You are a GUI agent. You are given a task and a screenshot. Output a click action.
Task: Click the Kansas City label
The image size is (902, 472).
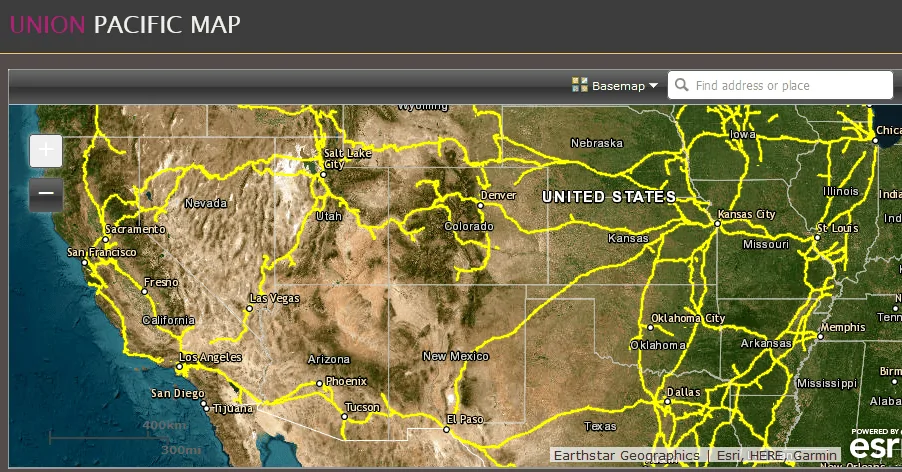coord(747,214)
